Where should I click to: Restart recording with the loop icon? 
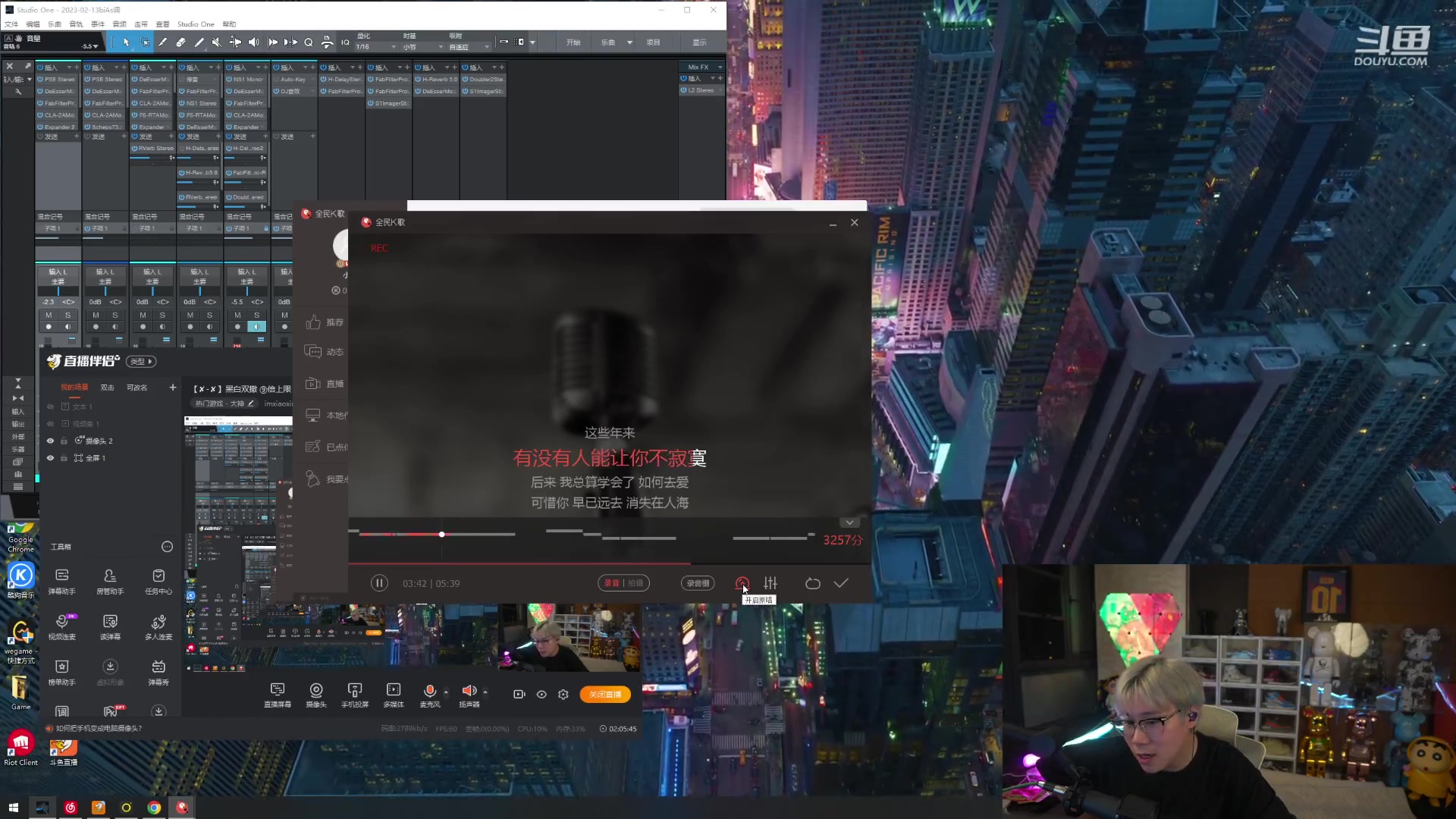click(x=812, y=583)
